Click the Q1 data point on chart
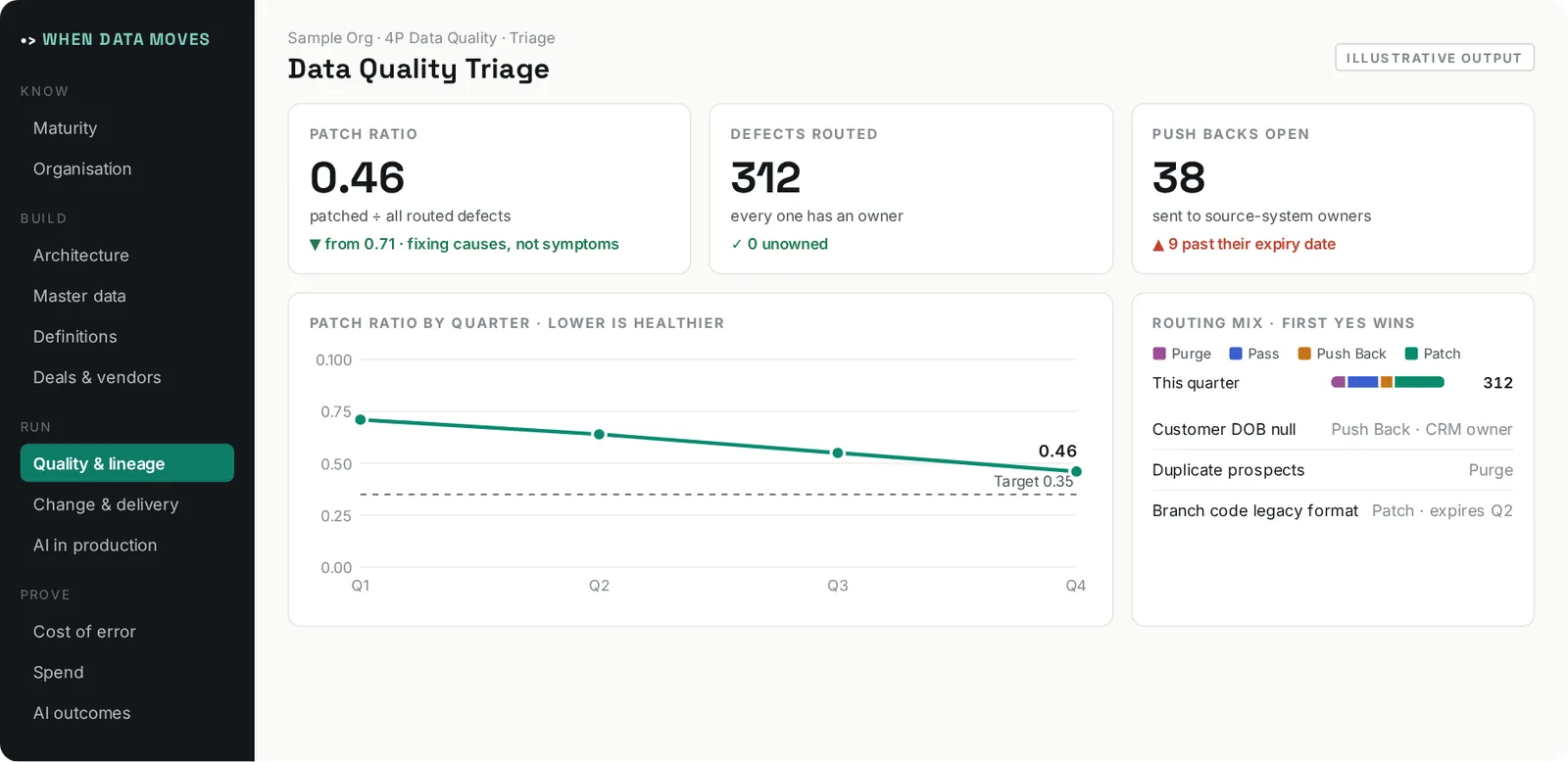Screen dimensions: 1568x762 pyautogui.click(x=361, y=419)
